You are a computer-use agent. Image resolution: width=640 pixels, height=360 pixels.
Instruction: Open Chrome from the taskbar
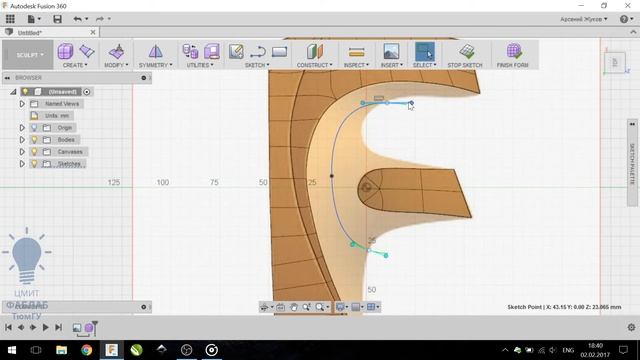(86, 350)
